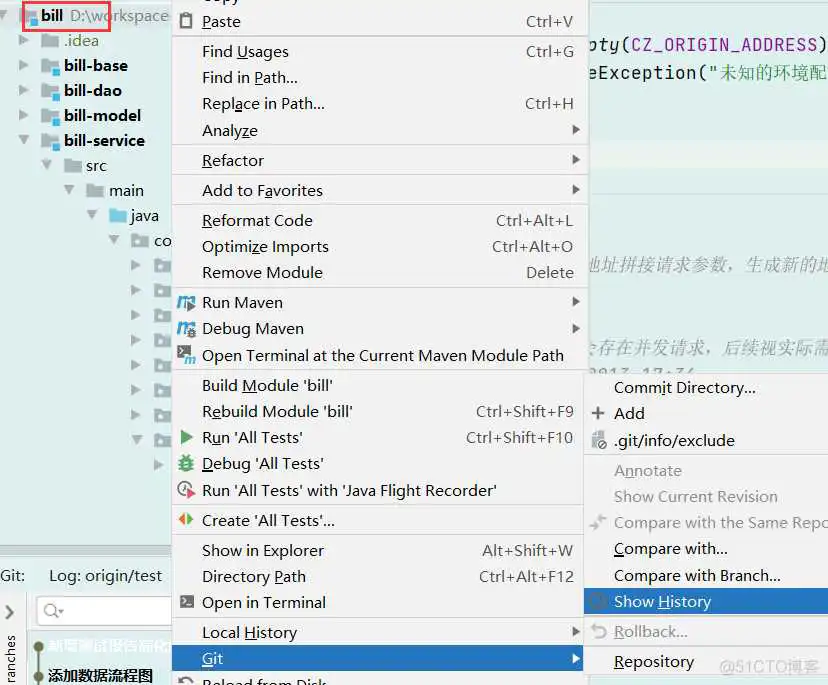Select Reformat Code menu entry
This screenshot has width=828, height=685.
(x=257, y=220)
